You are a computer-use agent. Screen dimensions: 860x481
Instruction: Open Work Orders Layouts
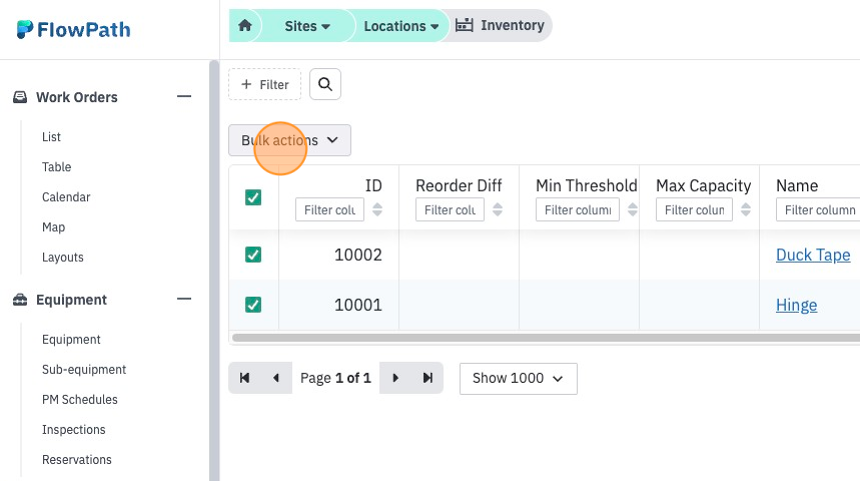tap(63, 257)
